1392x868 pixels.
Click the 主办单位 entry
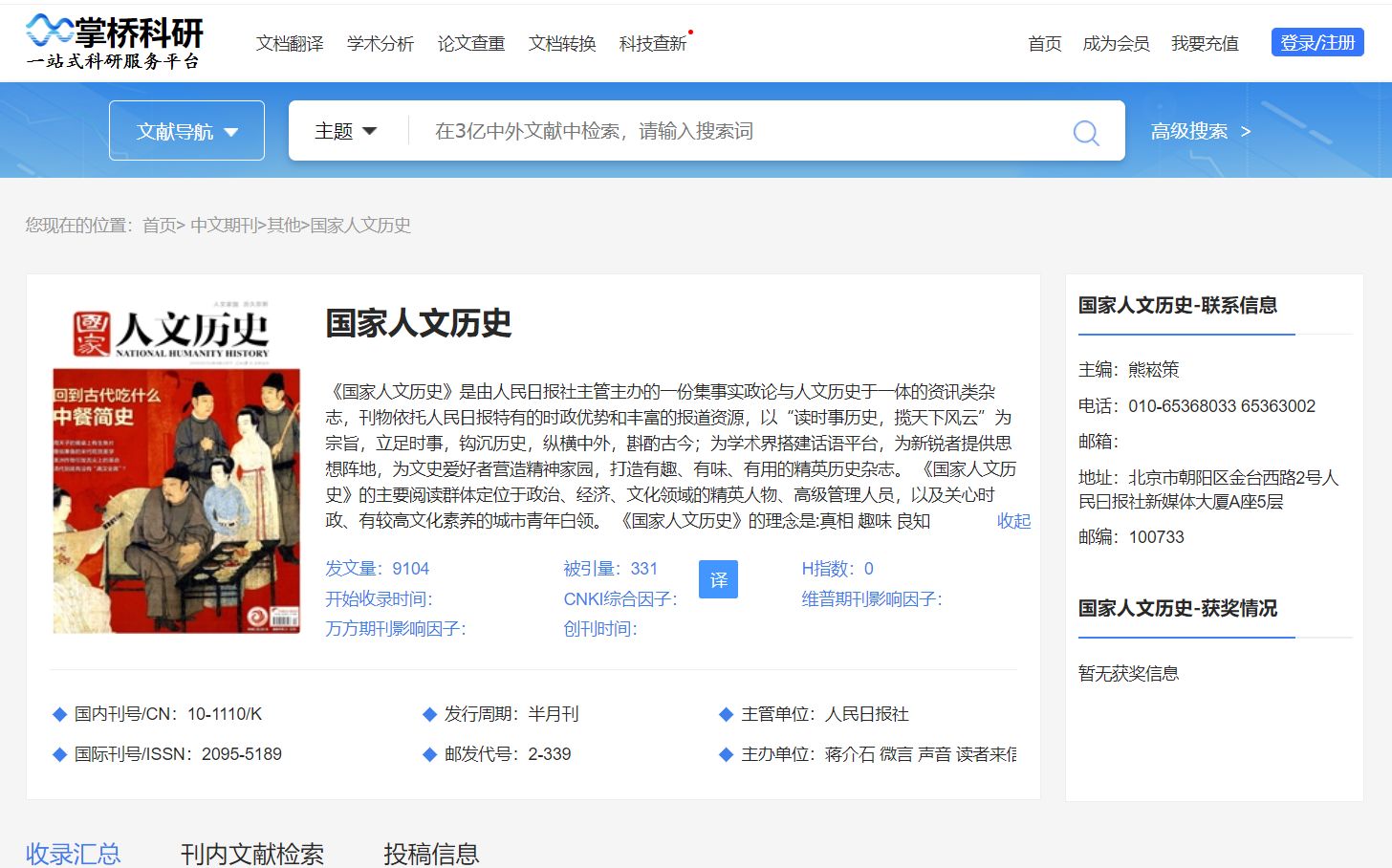(879, 754)
